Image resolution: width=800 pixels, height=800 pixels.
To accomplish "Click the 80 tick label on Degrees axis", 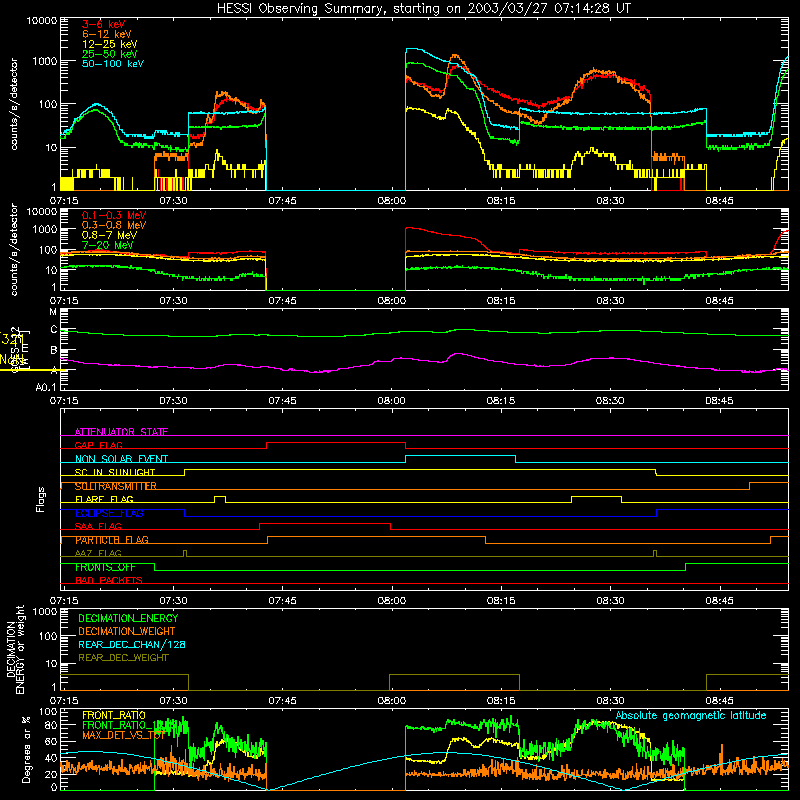I will [x=51, y=725].
